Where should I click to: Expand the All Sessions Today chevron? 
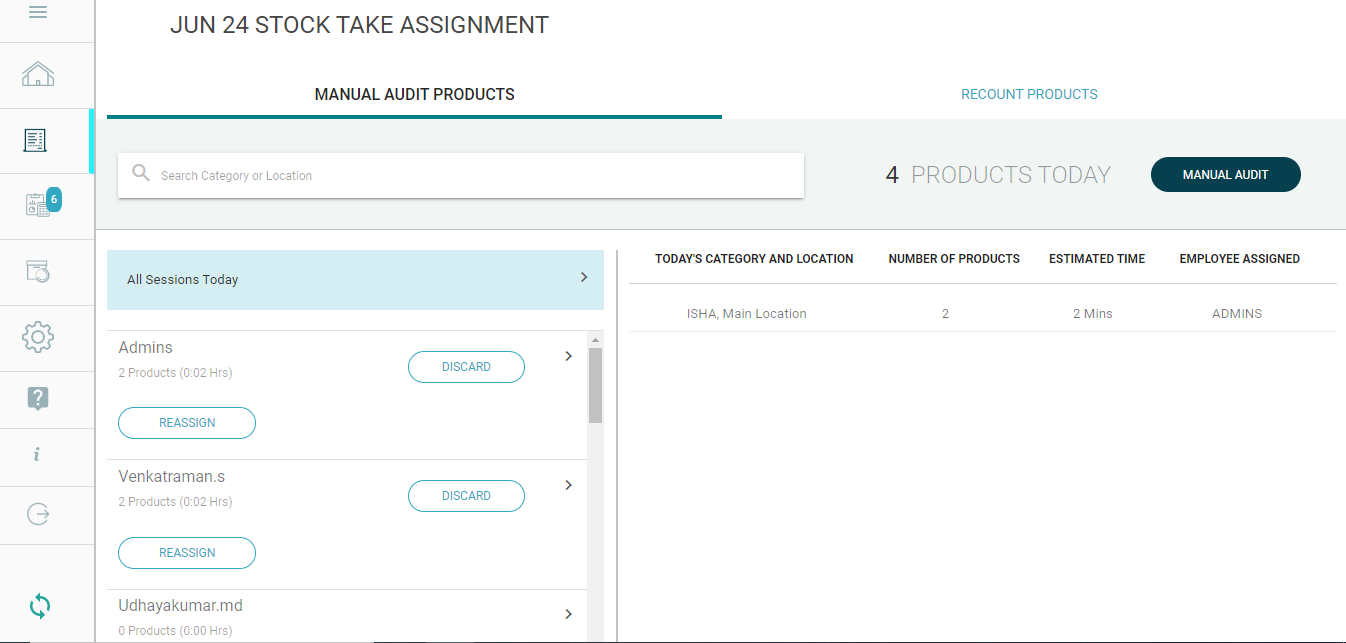tap(584, 278)
